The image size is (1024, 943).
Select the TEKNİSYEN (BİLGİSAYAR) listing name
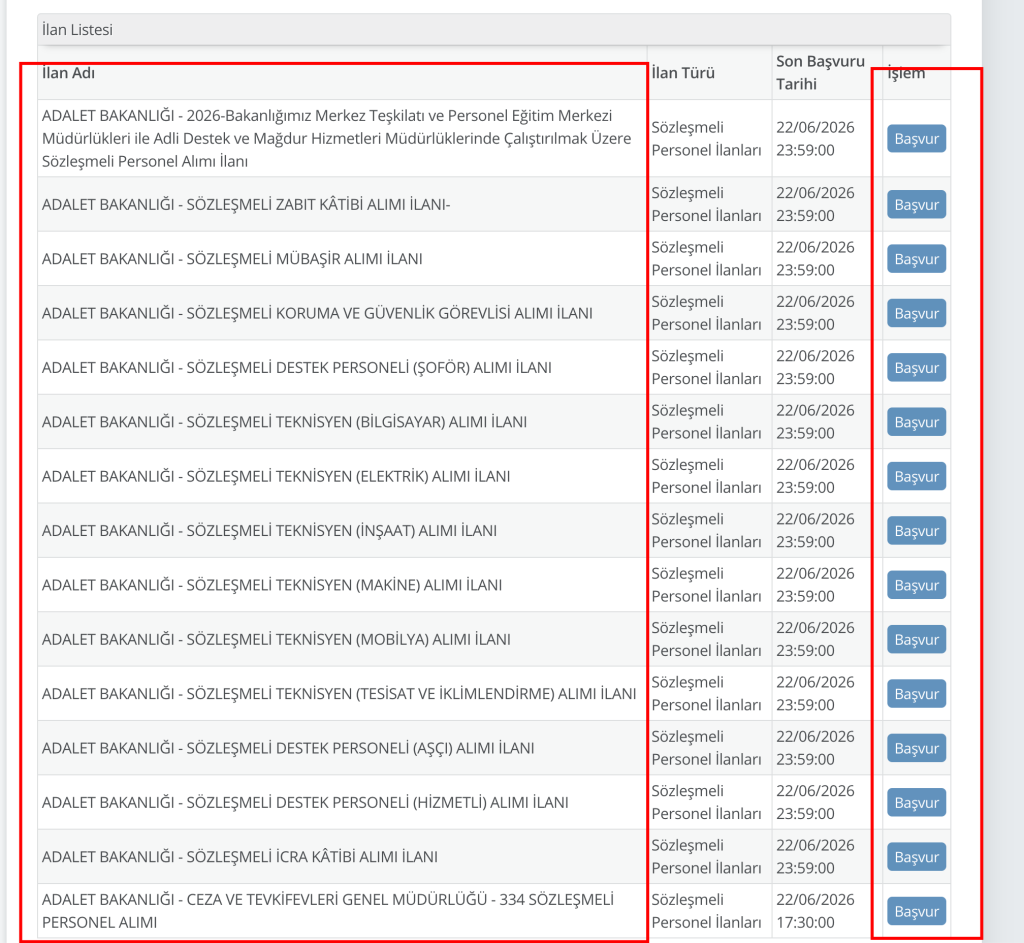pyautogui.click(x=284, y=422)
